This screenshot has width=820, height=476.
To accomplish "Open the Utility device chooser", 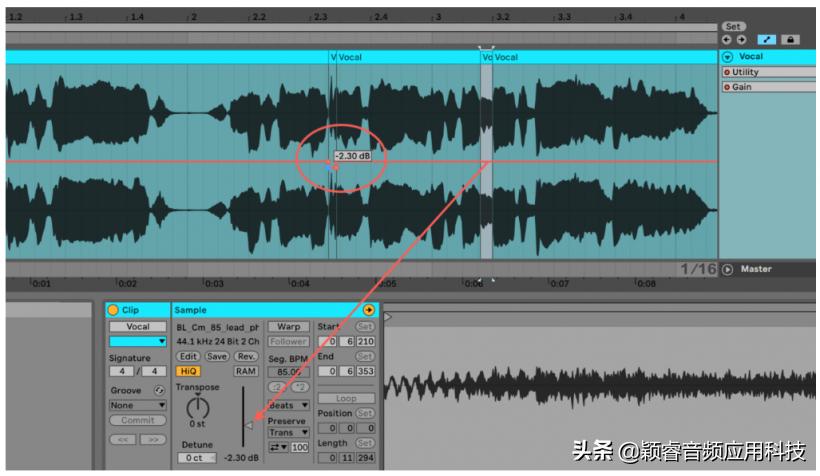I will click(x=768, y=72).
